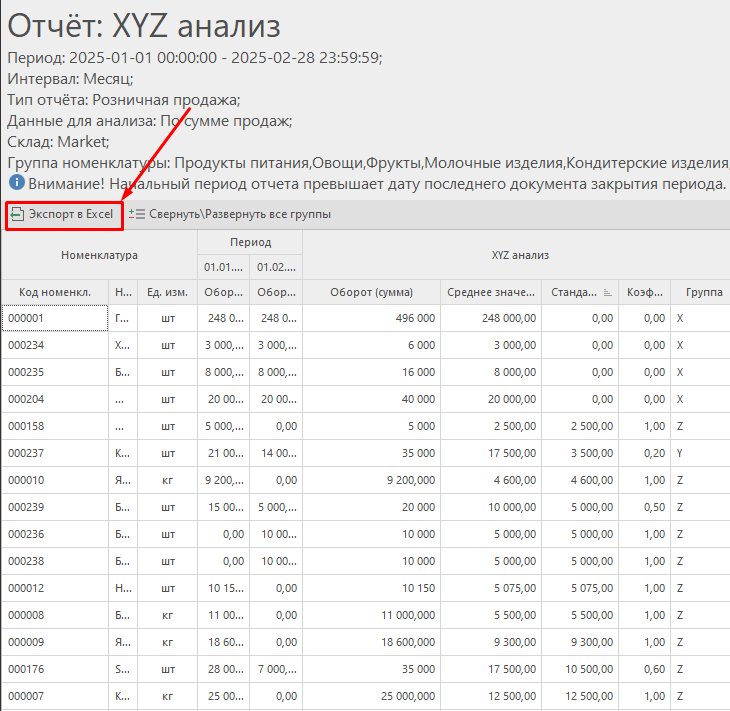Select the 'Номенклатура' band header

click(x=99, y=255)
